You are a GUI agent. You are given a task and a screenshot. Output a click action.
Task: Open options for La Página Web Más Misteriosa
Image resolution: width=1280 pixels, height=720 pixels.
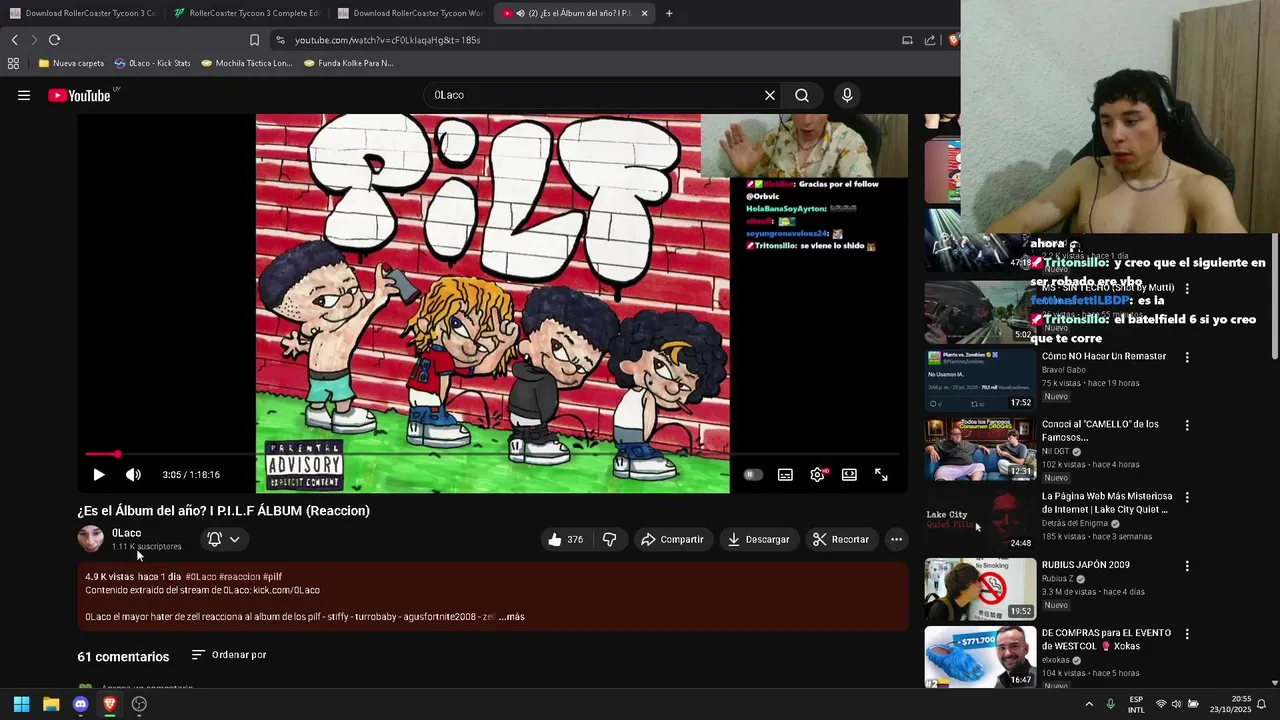[x=1187, y=497]
